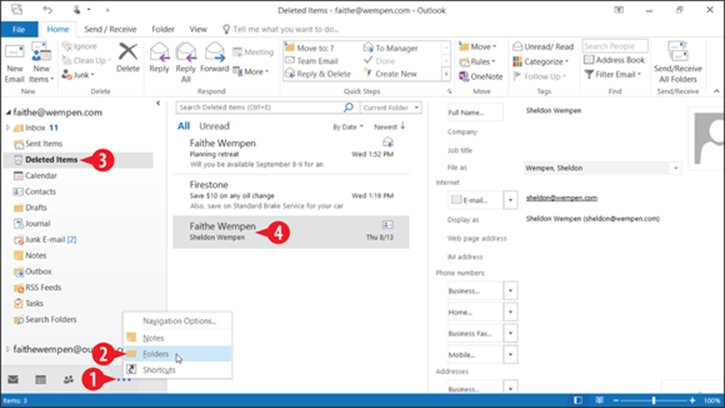
Task: Choose Navigation Options from popup menu
Action: coord(179,321)
